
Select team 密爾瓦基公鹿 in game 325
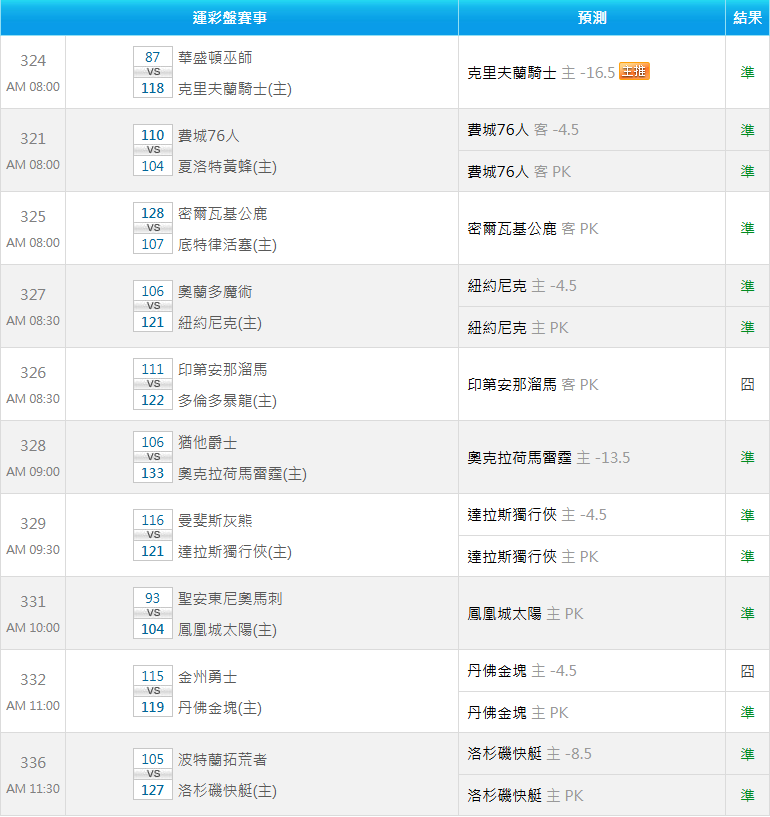(222, 214)
